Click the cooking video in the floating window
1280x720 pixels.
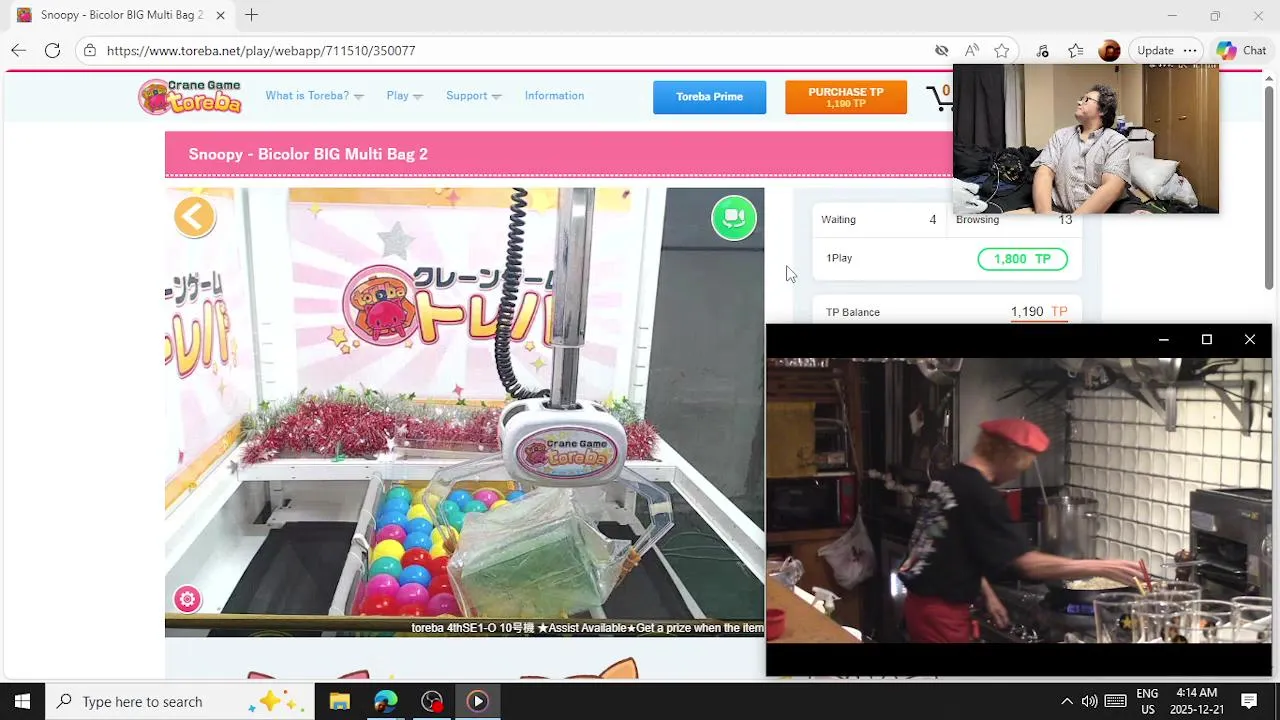[x=1019, y=500]
